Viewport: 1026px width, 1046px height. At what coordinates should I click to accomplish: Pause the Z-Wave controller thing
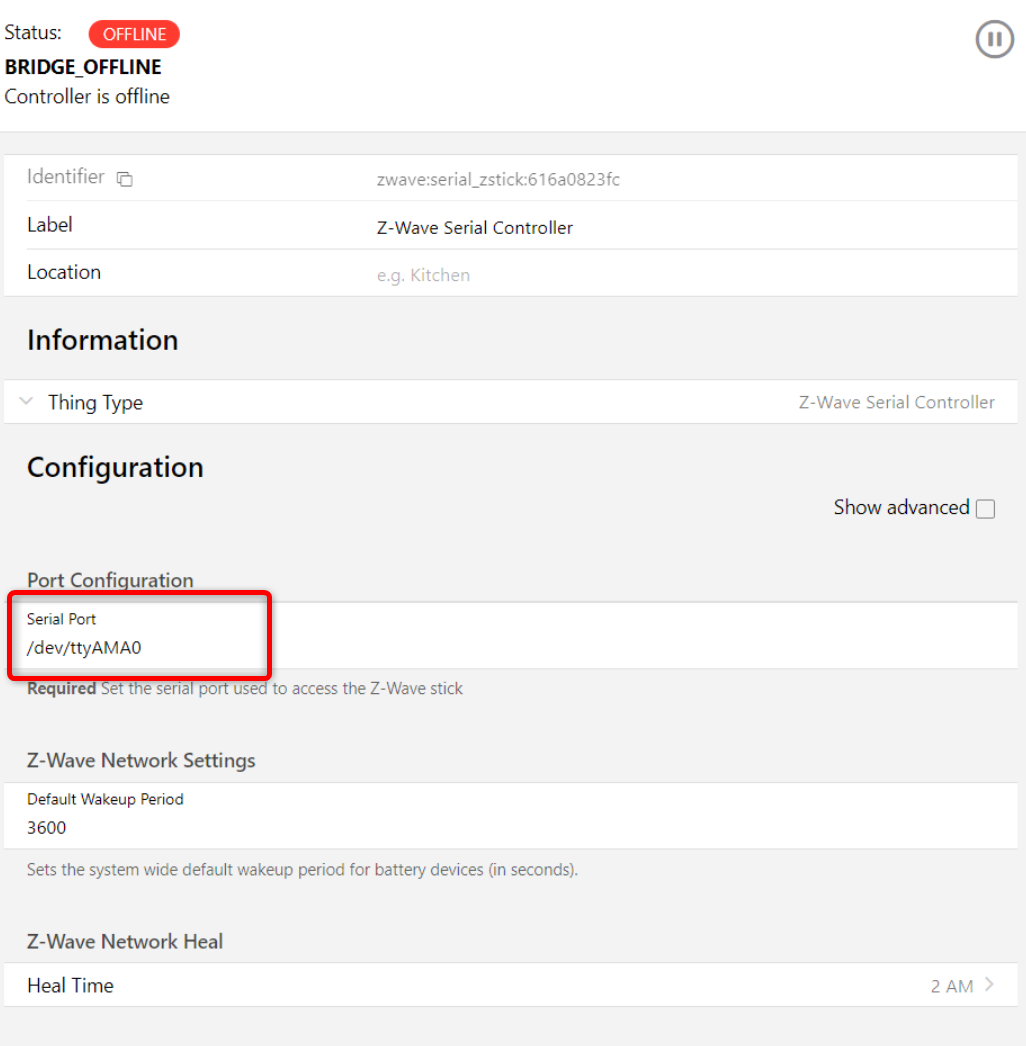pyautogui.click(x=994, y=40)
